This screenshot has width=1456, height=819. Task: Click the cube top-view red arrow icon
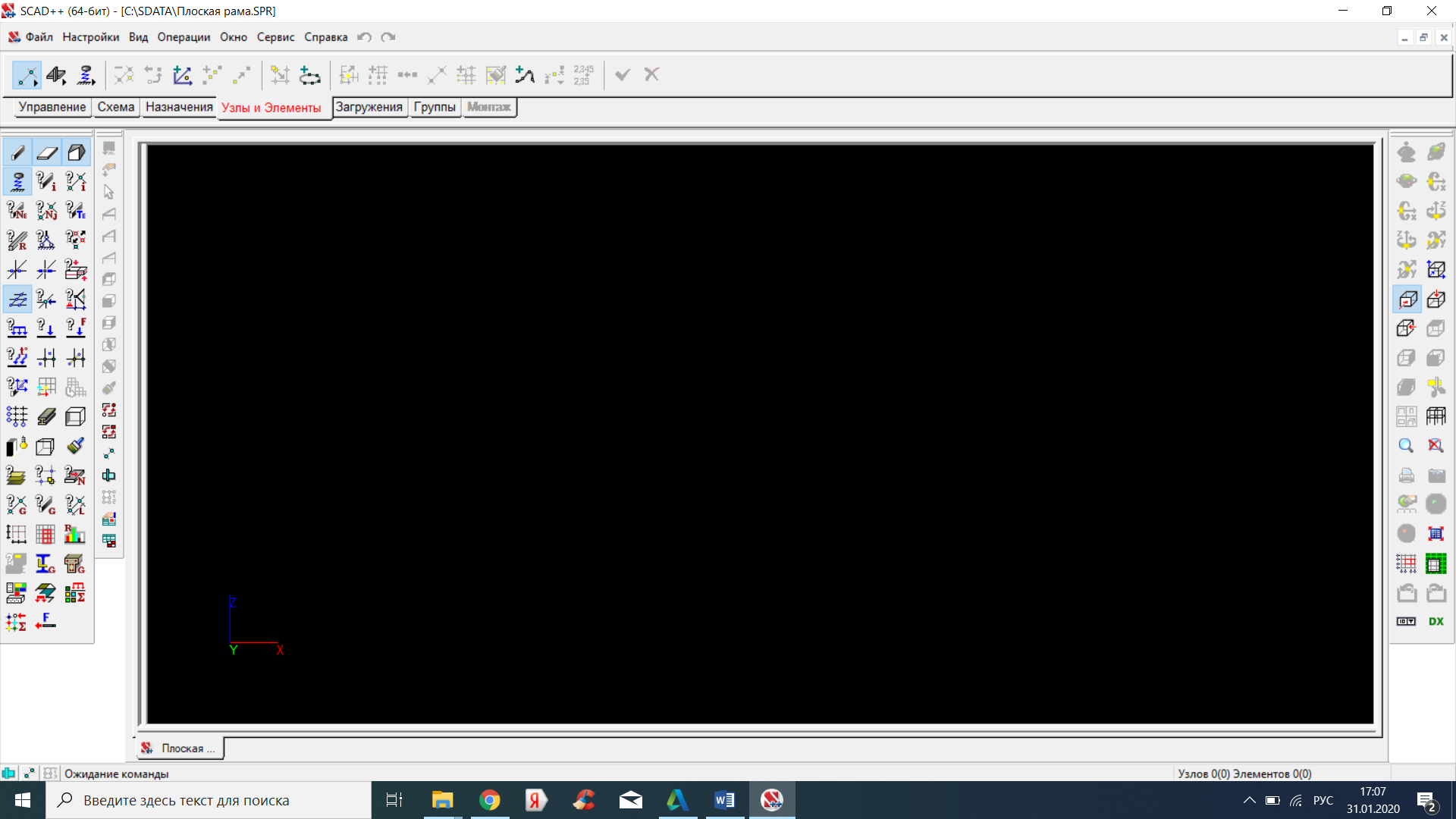click(1436, 300)
